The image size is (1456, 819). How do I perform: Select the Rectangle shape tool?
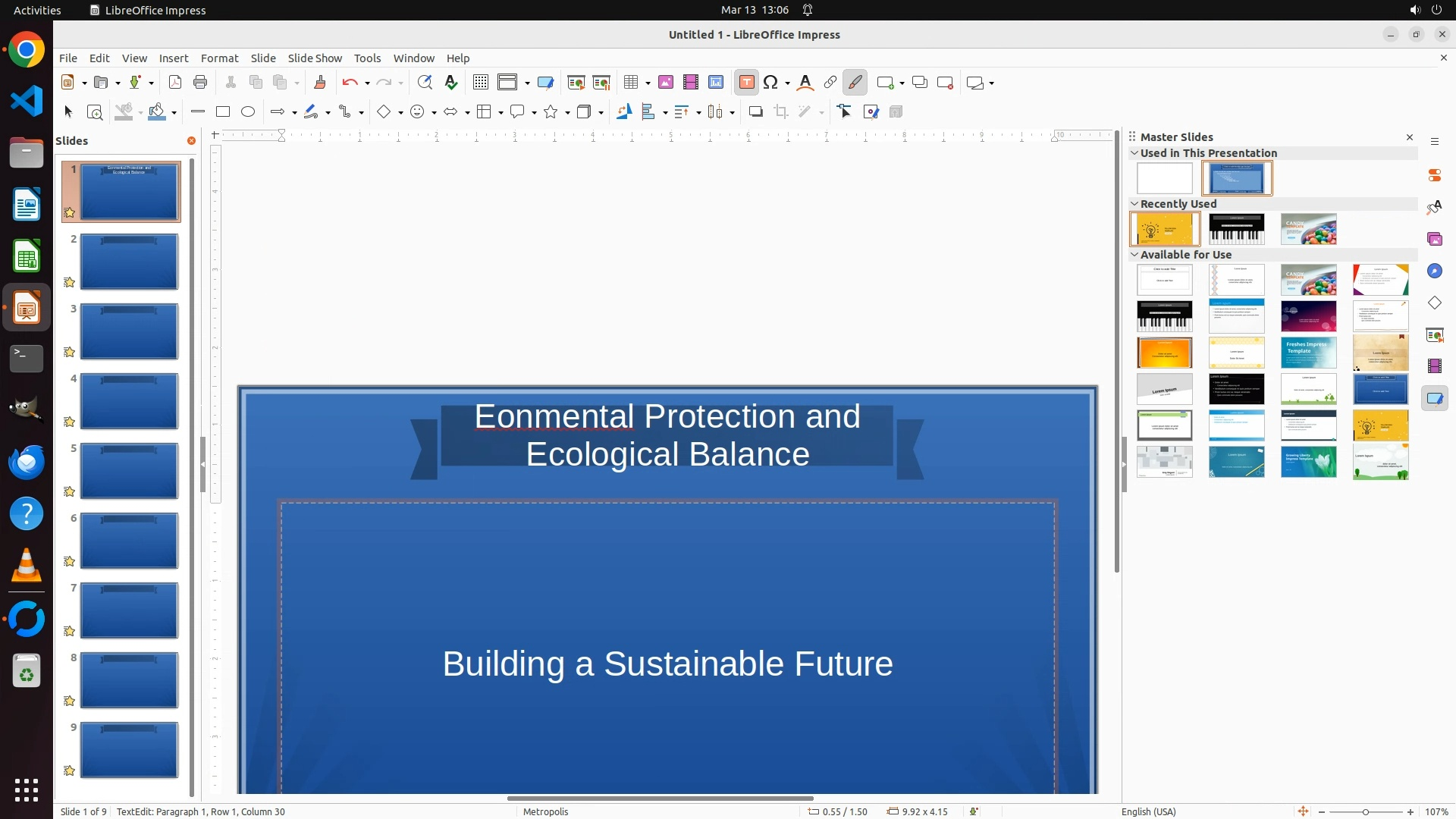[x=223, y=112]
